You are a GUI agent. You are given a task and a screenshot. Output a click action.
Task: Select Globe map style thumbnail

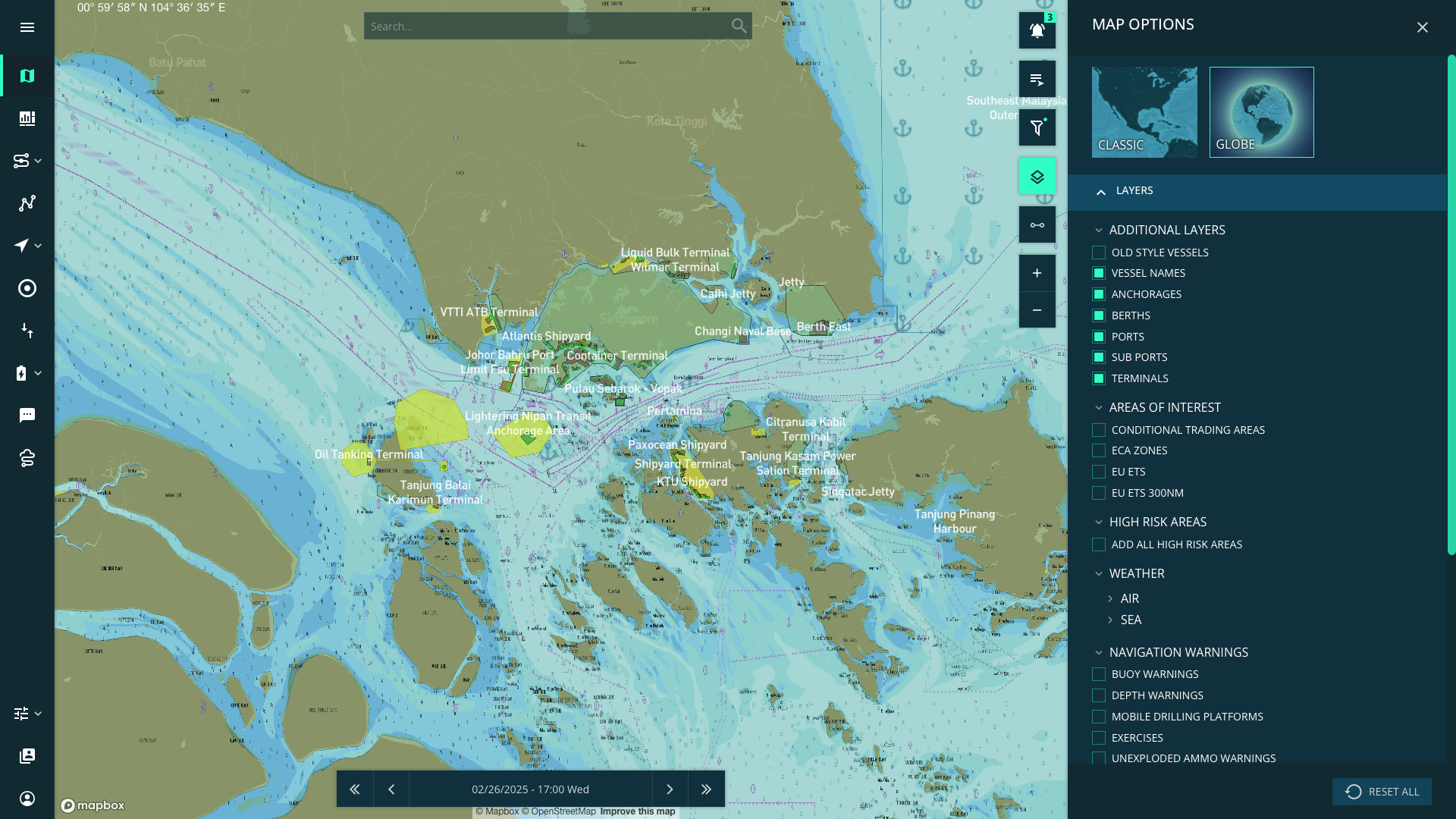tap(1261, 112)
